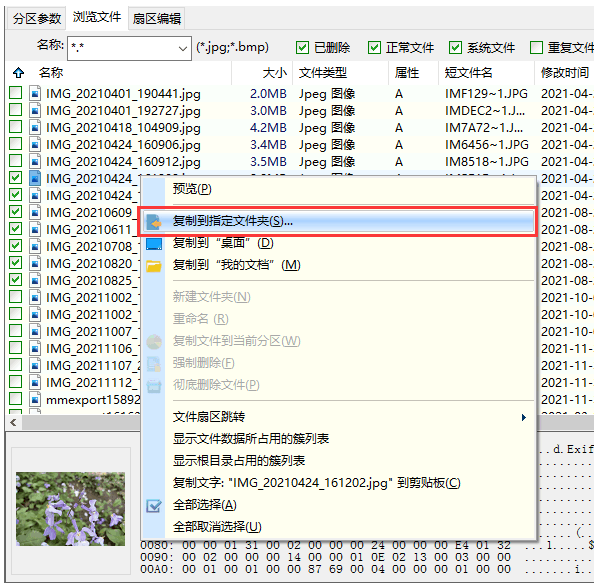Viewport: 602px width, 588px height.
Task: Switch to the 扇区编辑 tab
Action: [x=157, y=18]
